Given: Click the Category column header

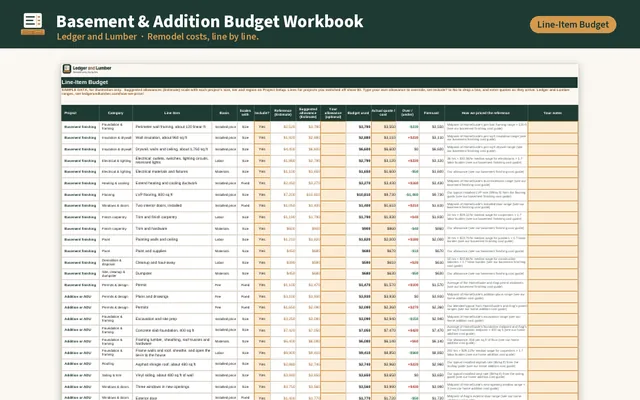Looking at the screenshot, I should (x=116, y=113).
